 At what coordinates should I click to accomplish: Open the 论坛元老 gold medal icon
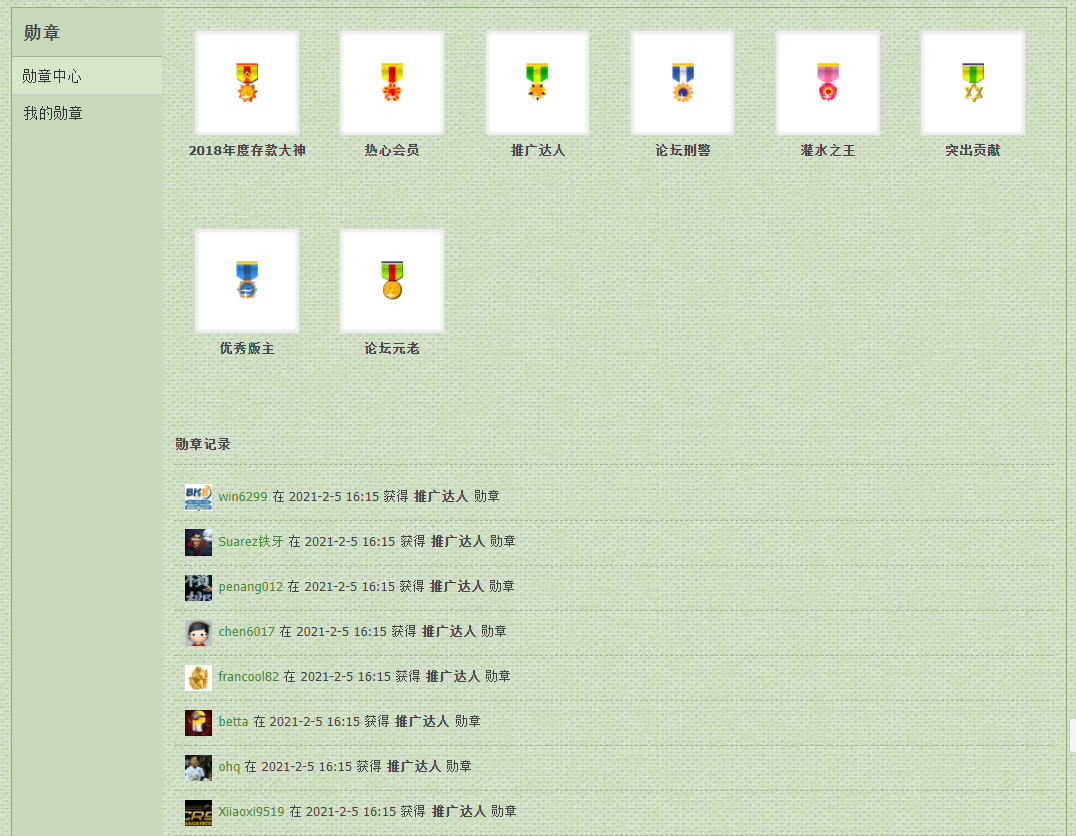pos(392,281)
